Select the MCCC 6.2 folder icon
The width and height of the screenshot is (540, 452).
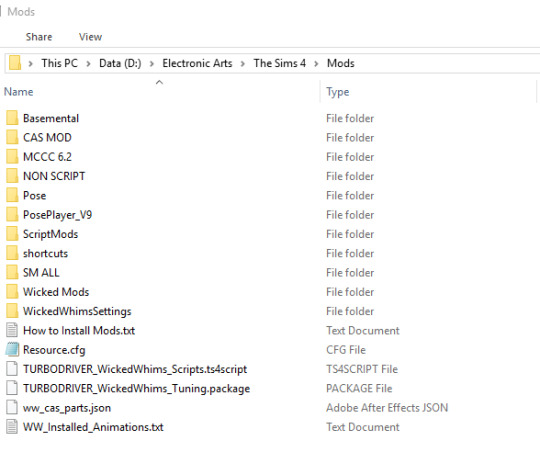click(x=12, y=157)
